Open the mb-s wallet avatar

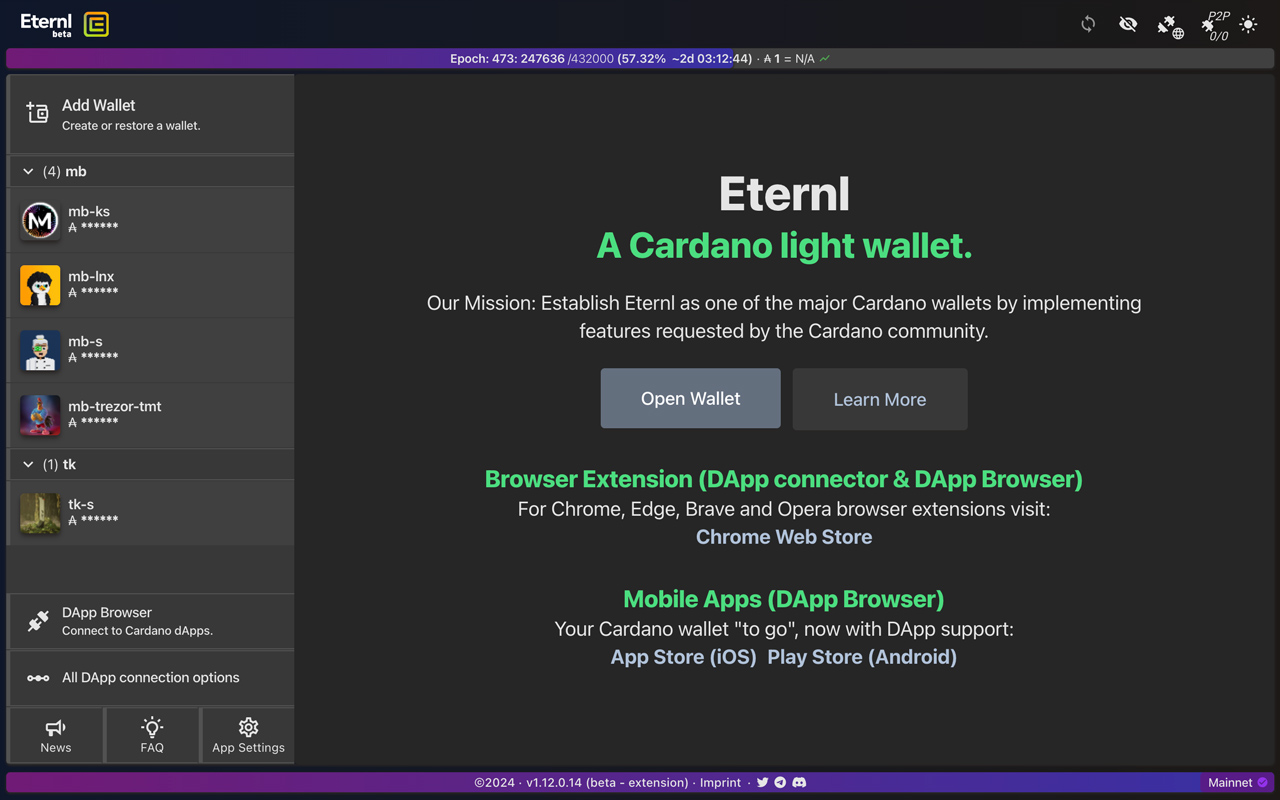40,350
